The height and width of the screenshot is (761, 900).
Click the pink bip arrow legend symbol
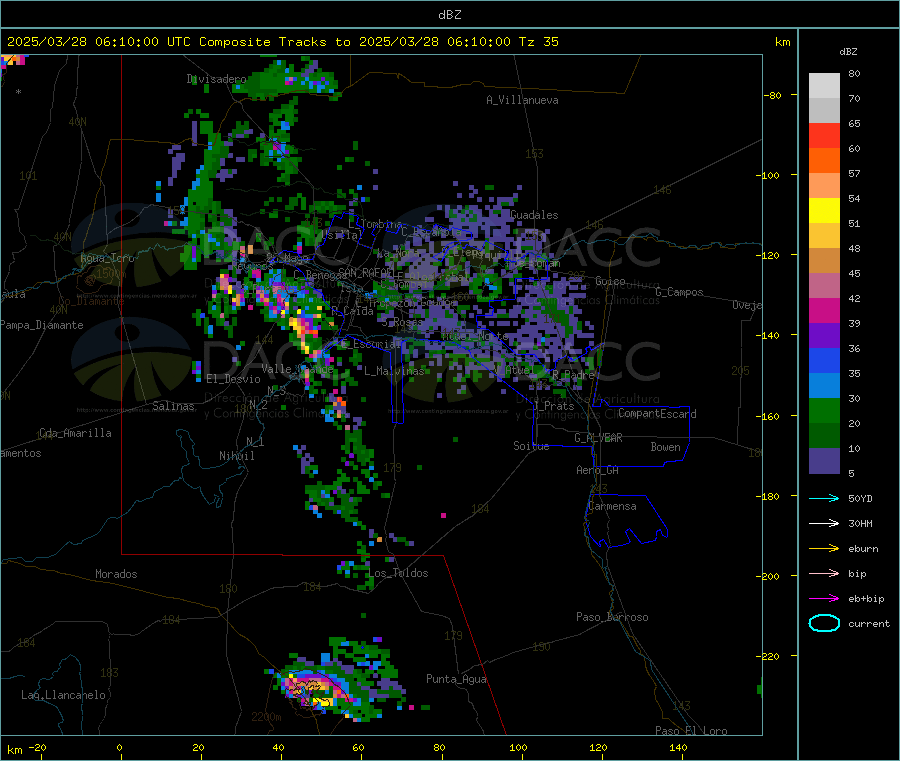pyautogui.click(x=824, y=573)
